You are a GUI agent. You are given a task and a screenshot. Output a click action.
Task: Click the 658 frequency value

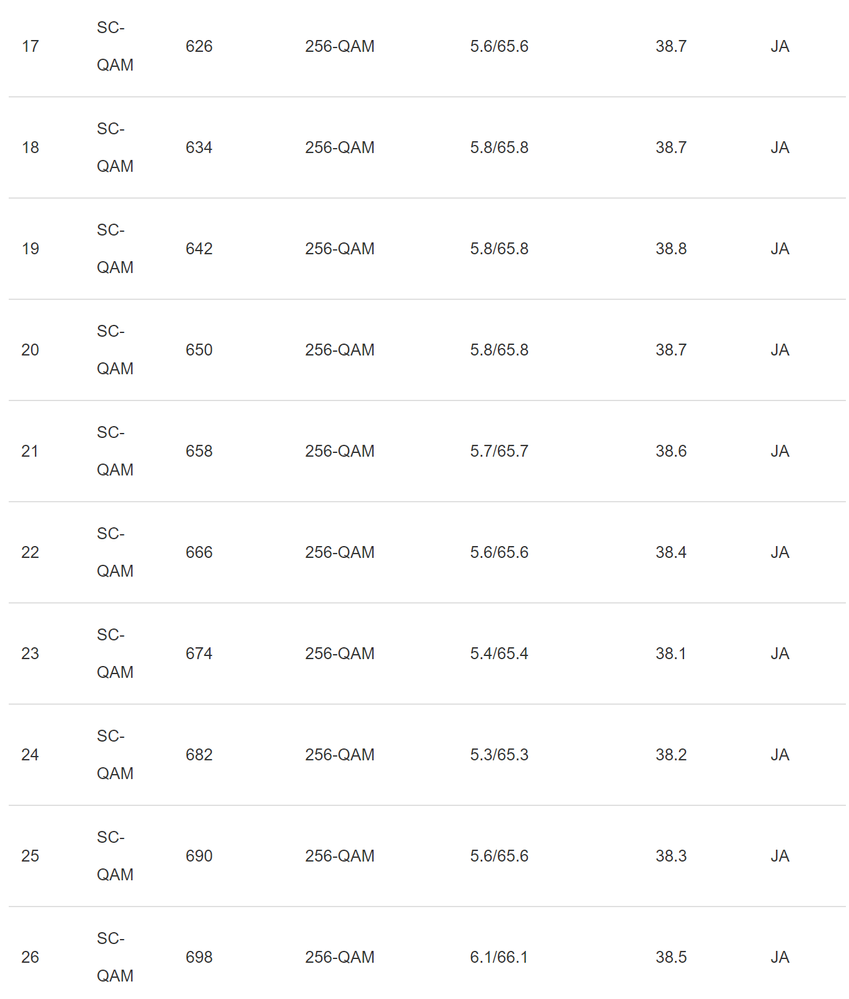199,451
